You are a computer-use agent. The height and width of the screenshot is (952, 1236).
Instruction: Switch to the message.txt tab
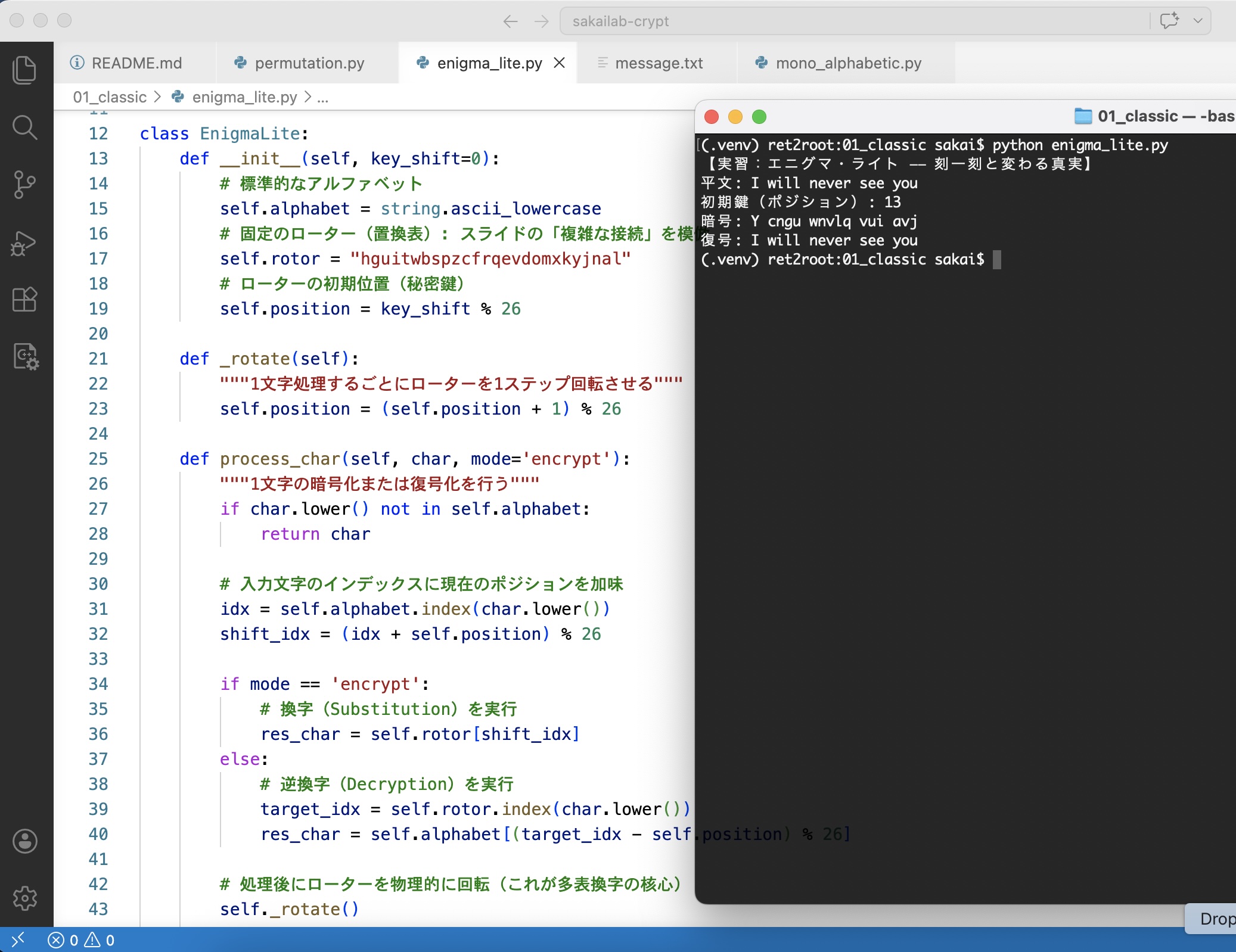659,63
